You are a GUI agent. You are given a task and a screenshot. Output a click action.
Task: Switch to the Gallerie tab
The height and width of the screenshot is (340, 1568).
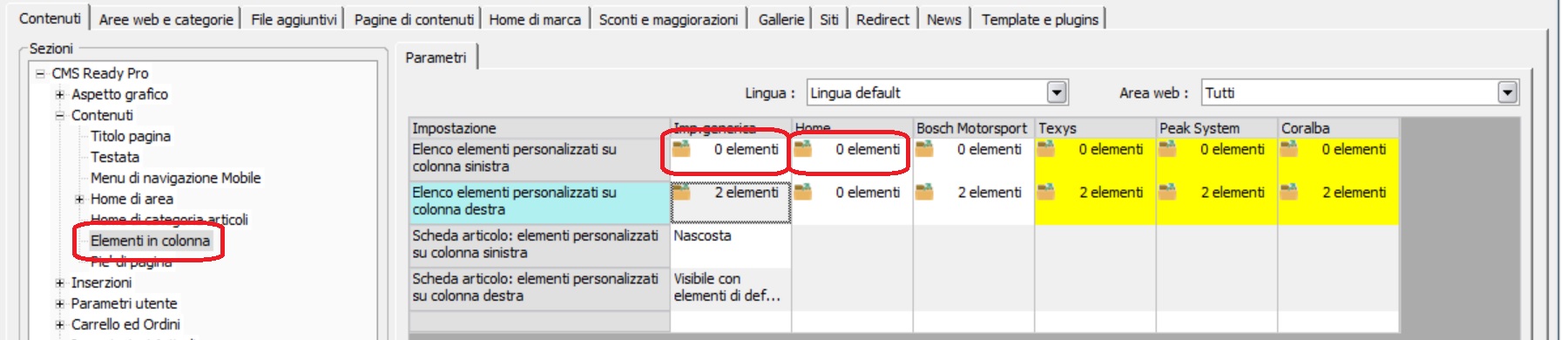click(781, 19)
